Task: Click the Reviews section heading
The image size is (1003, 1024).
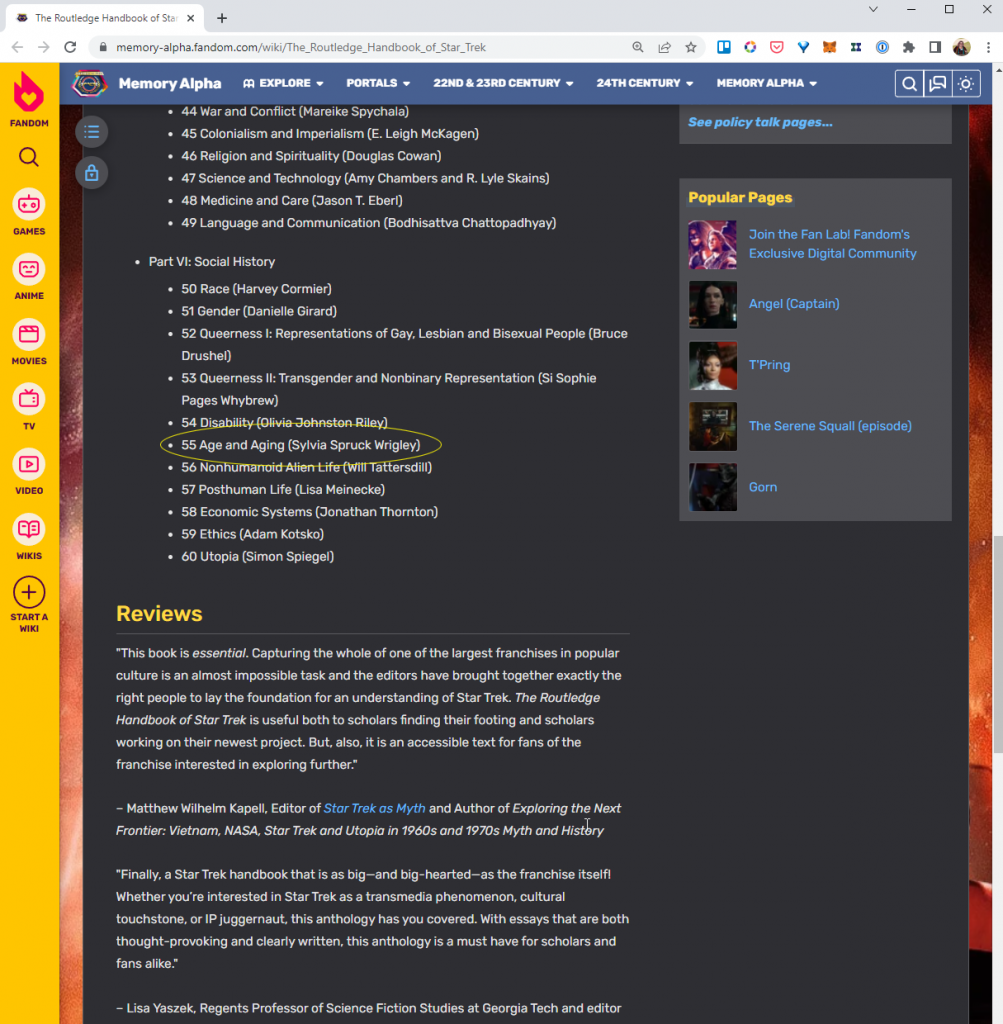Action: [159, 614]
